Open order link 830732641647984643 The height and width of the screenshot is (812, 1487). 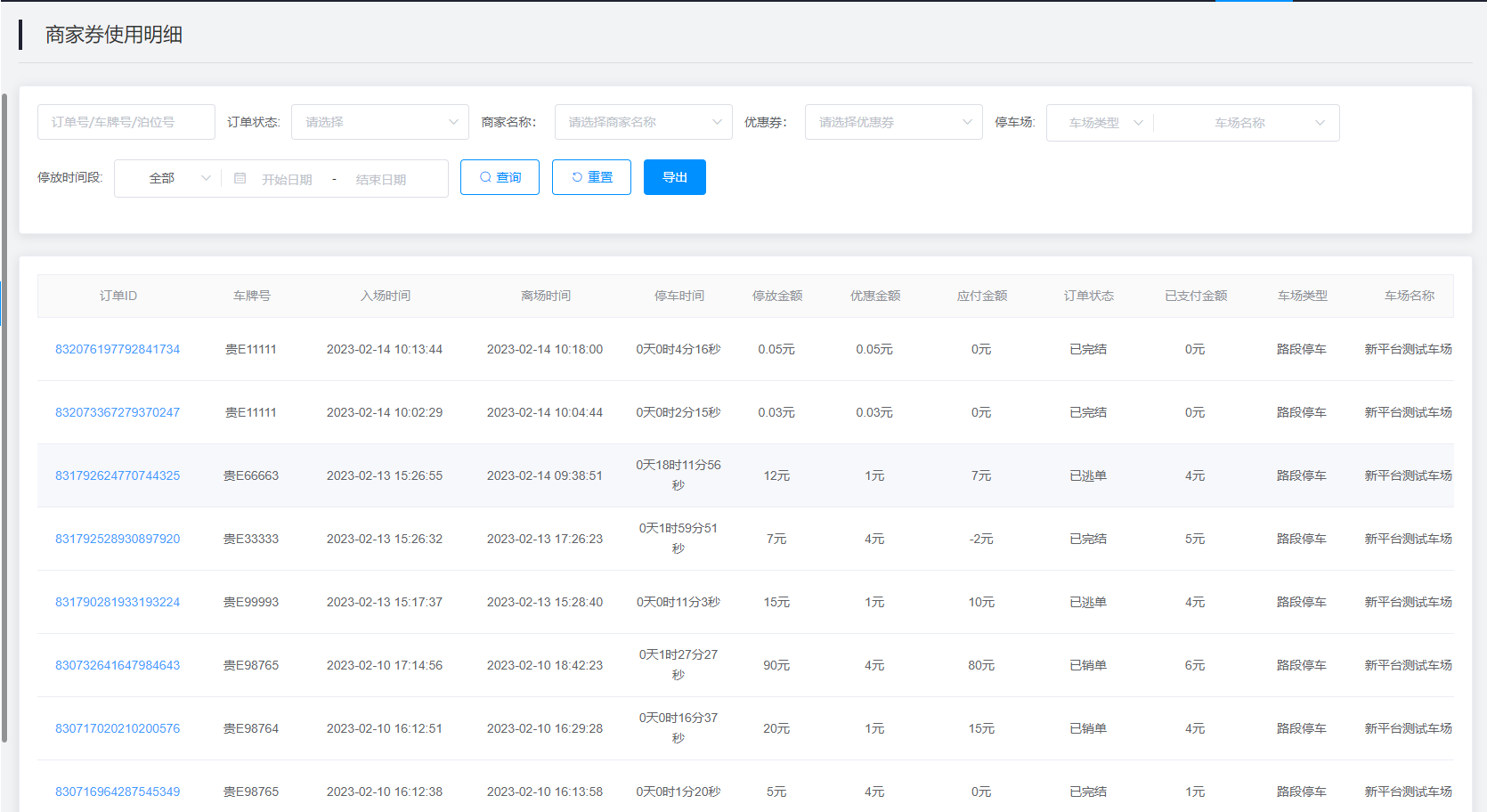pos(118,665)
